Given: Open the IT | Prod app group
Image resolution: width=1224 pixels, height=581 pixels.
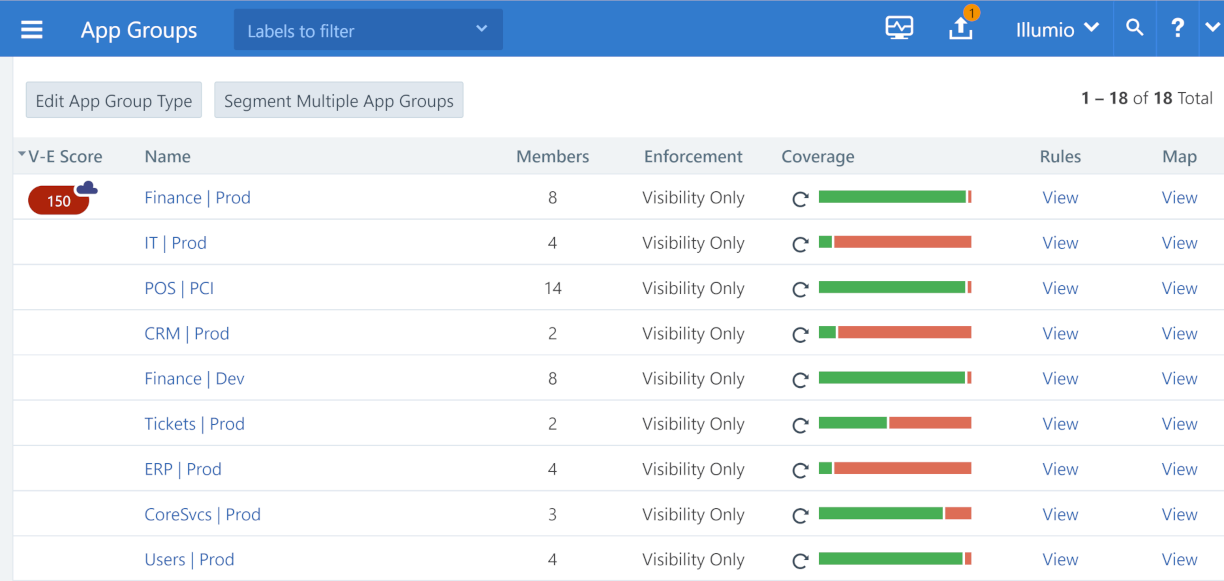Looking at the screenshot, I should click(x=175, y=242).
